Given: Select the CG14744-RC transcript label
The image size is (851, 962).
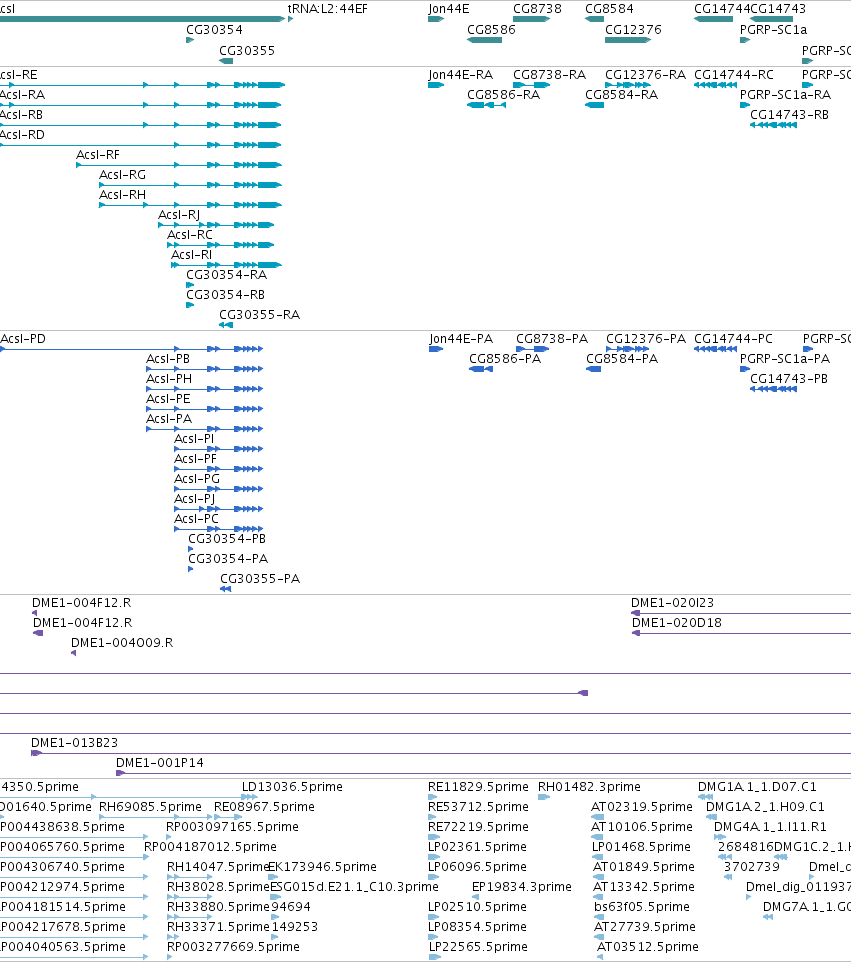Looking at the screenshot, I should tap(734, 75).
